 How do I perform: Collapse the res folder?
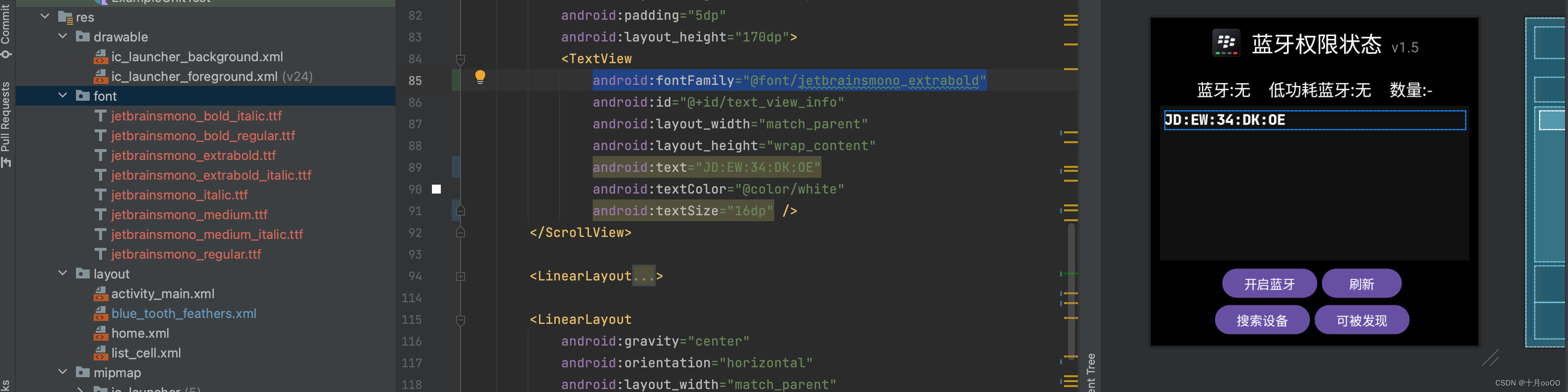(x=45, y=16)
